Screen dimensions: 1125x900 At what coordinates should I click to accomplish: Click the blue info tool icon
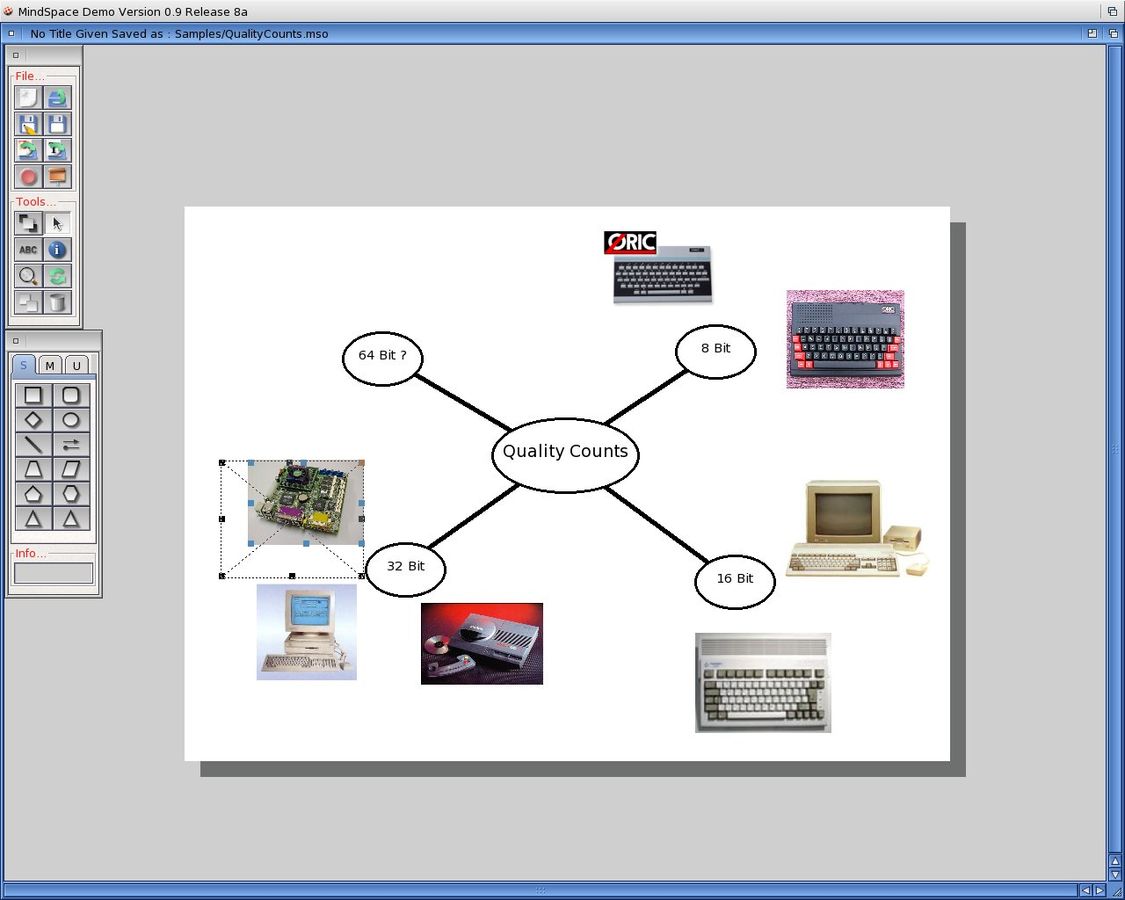(58, 250)
